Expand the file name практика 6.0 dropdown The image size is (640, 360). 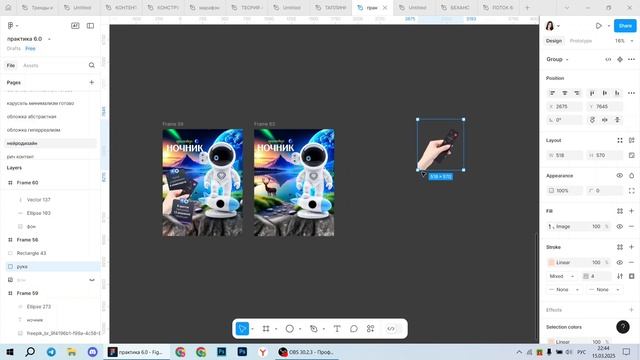[x=49, y=39]
